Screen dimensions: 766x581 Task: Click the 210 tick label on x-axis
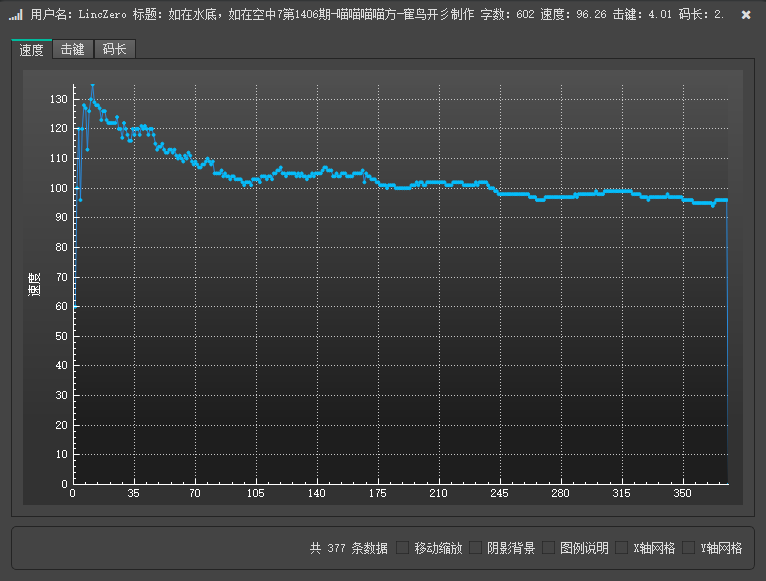[438, 494]
